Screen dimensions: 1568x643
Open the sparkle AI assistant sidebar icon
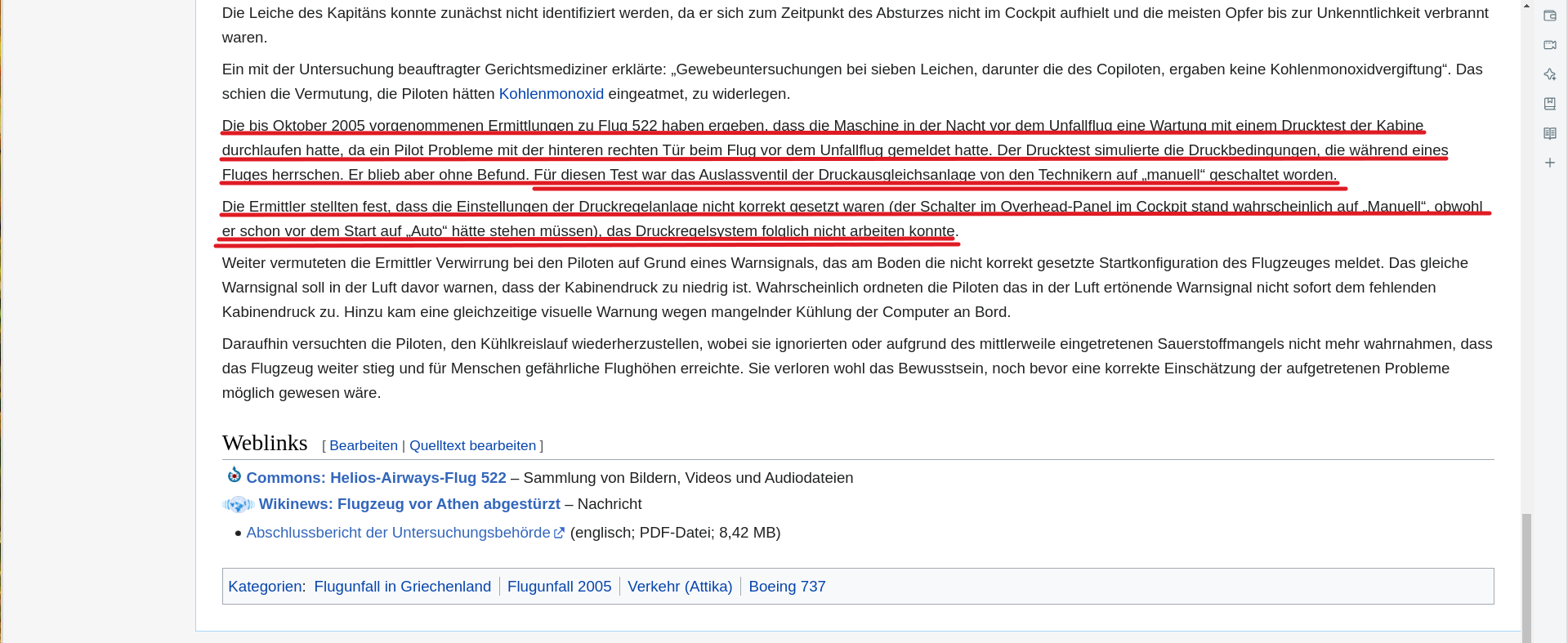click(1549, 74)
